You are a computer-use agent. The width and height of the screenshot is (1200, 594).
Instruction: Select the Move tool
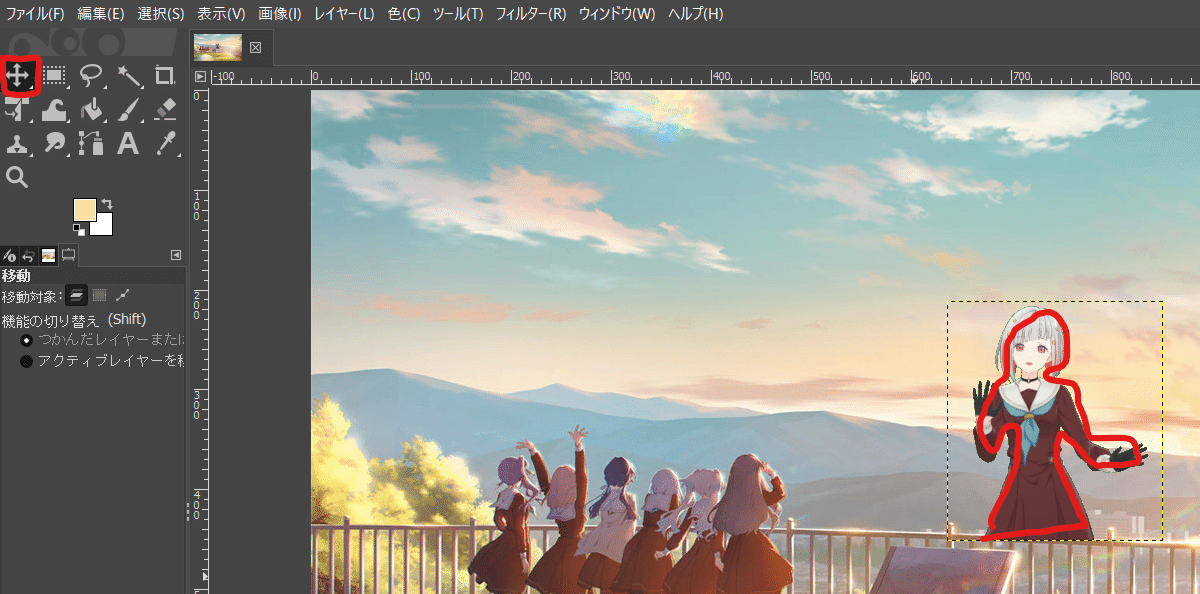click(18, 75)
